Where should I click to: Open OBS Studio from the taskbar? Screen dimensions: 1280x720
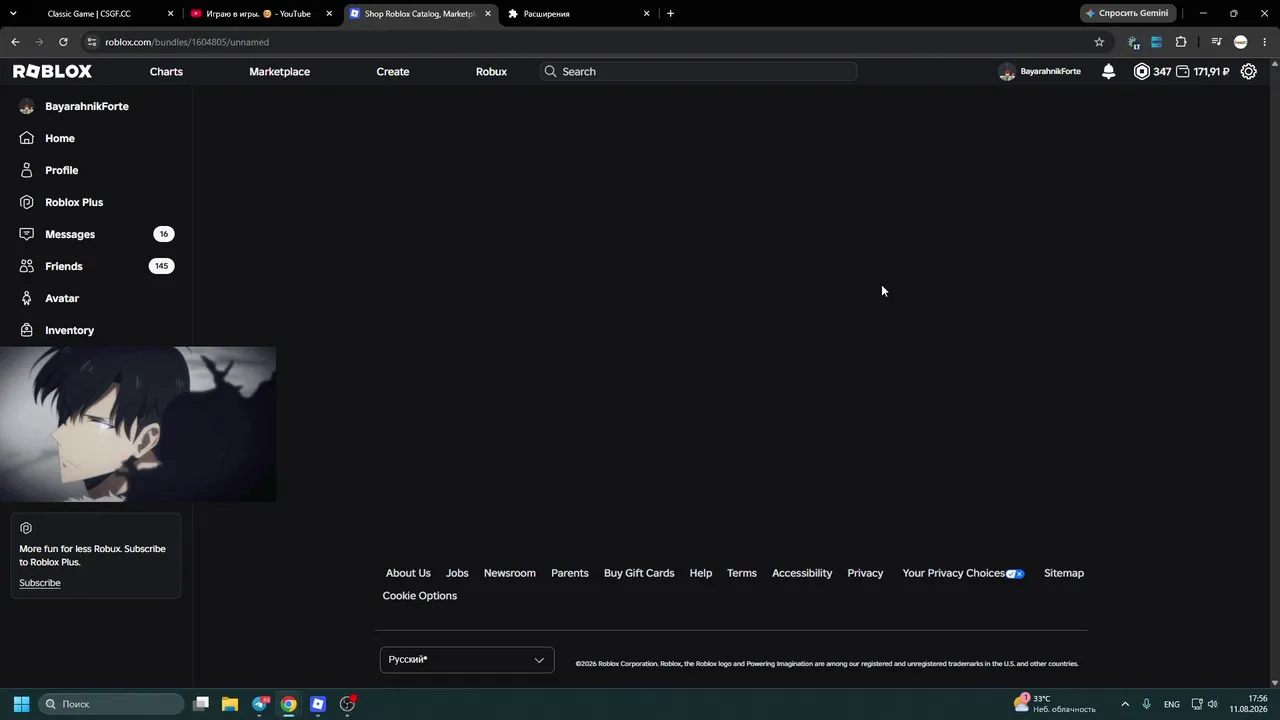[x=347, y=704]
